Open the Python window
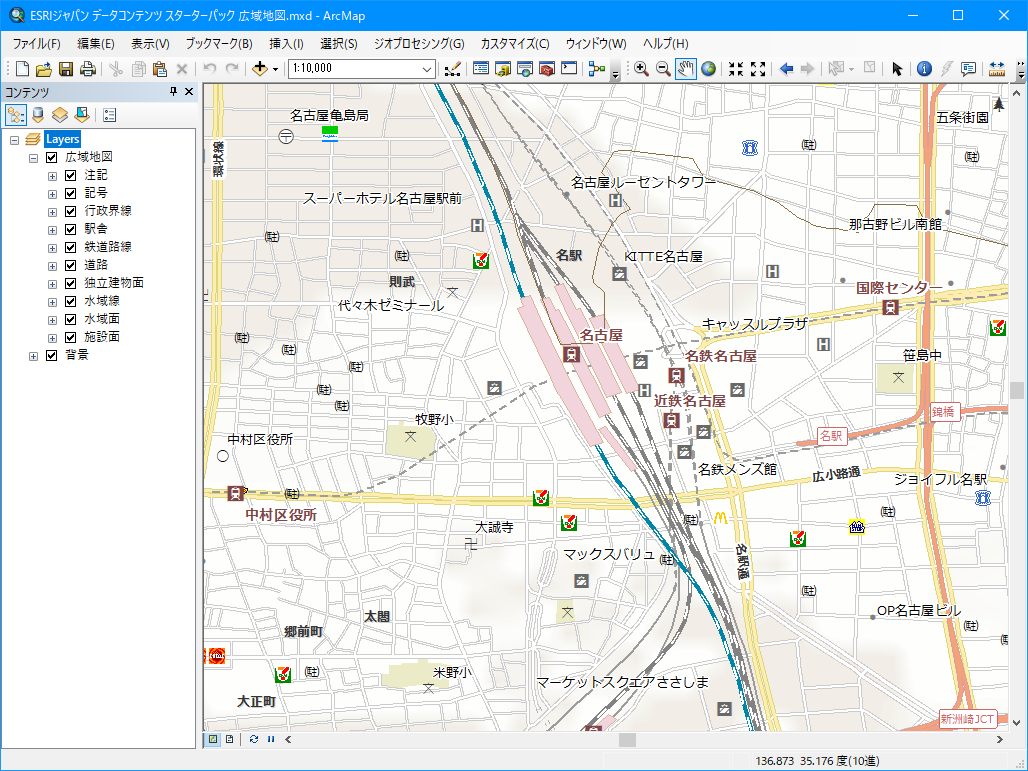Screen dimensions: 1028x771 [x=569, y=68]
